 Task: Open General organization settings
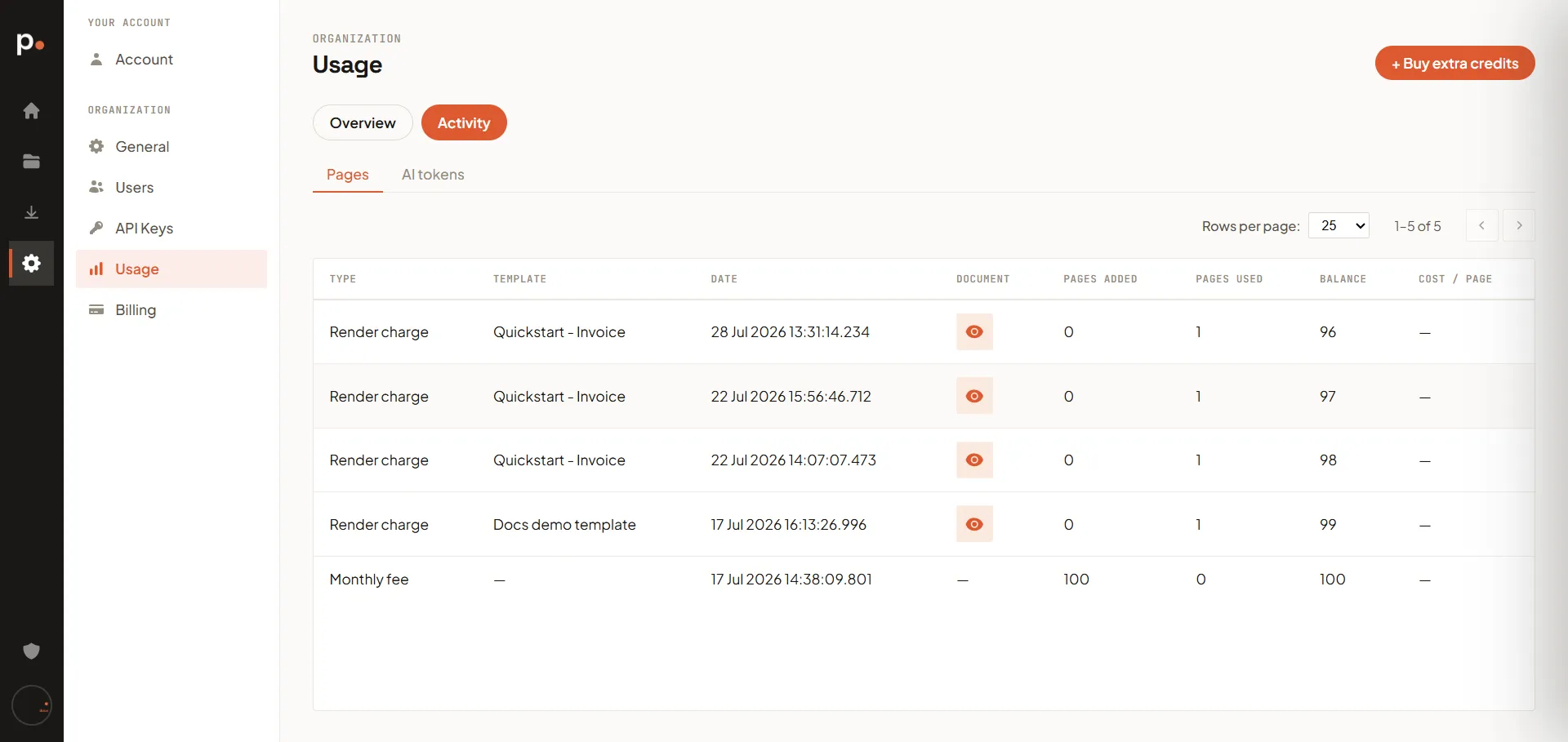click(x=171, y=146)
